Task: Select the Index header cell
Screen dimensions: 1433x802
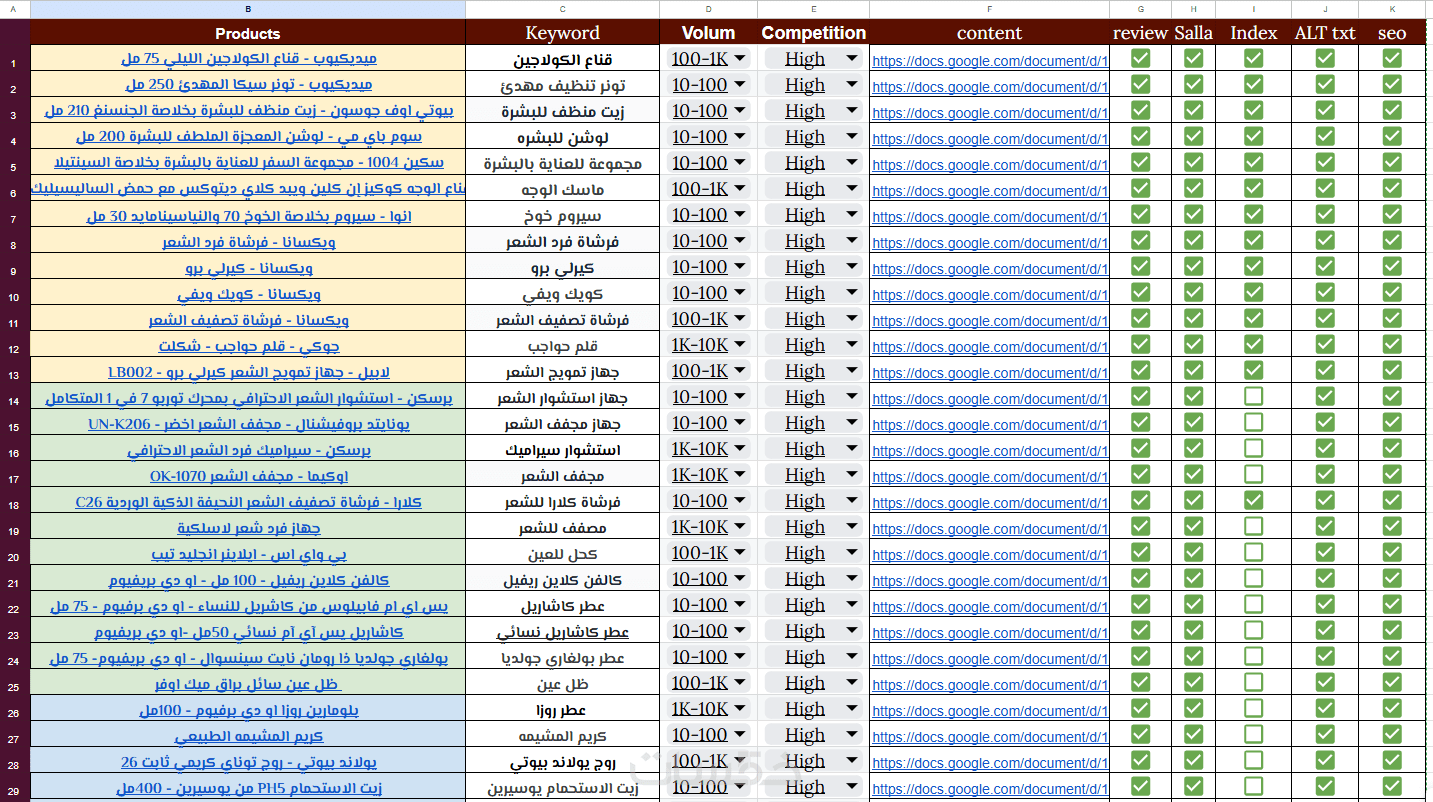Action: click(1253, 33)
